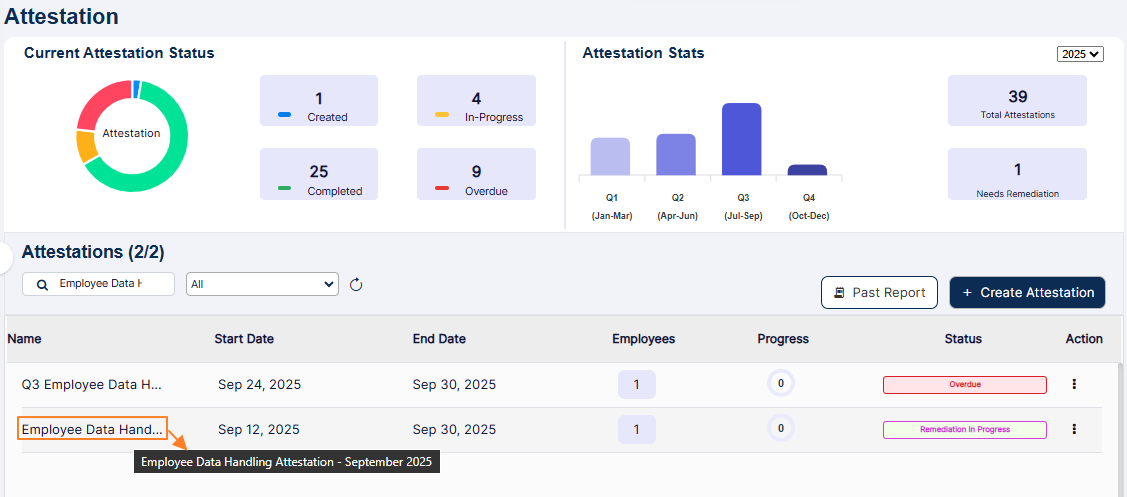
Task: Open the Employee Data Hand... attestation
Action: [92, 429]
